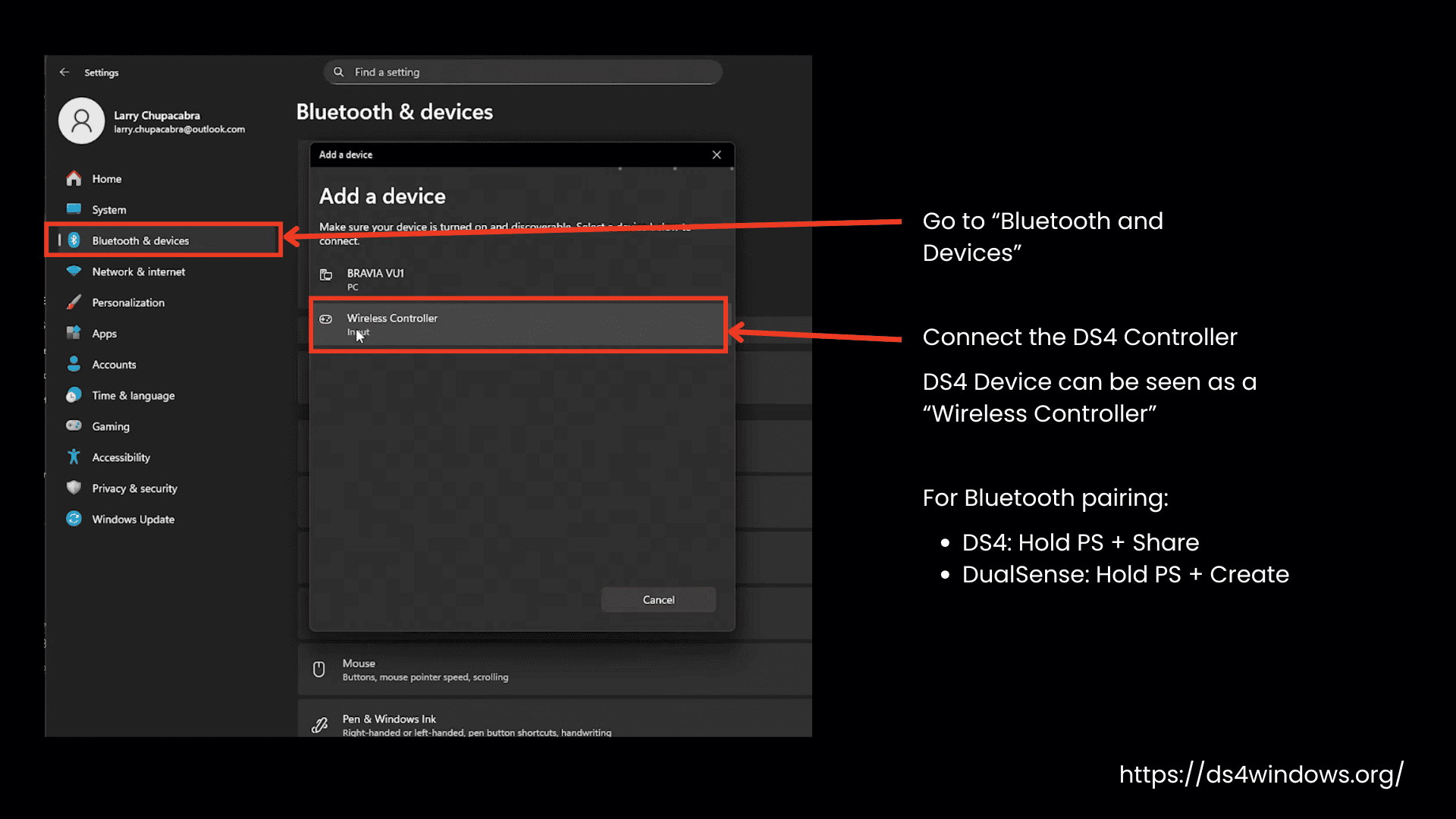Image resolution: width=1456 pixels, height=819 pixels.
Task: Click the back arrow in Settings
Action: tap(64, 72)
